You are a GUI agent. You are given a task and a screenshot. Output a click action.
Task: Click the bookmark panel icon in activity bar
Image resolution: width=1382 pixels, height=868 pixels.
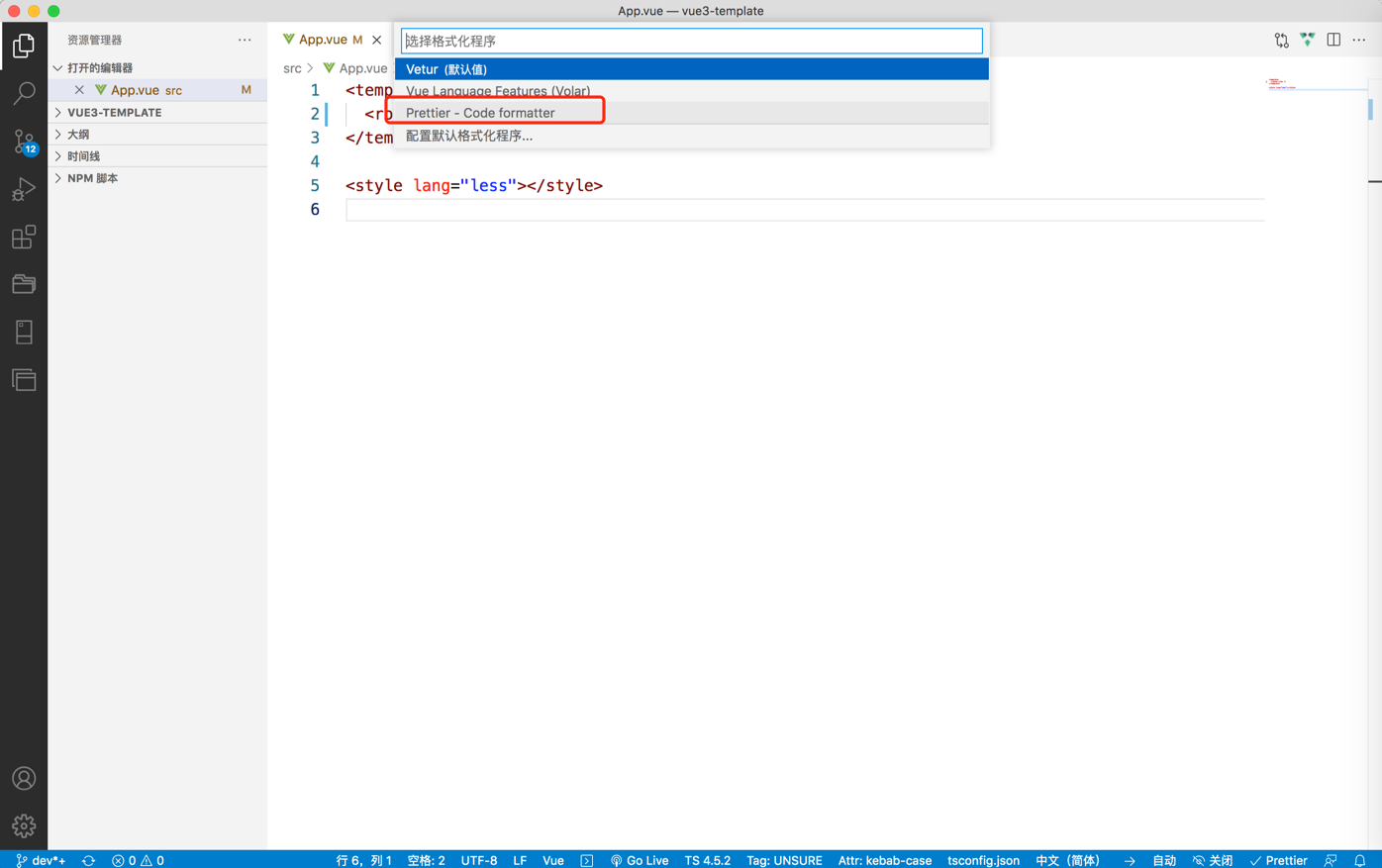point(24,332)
